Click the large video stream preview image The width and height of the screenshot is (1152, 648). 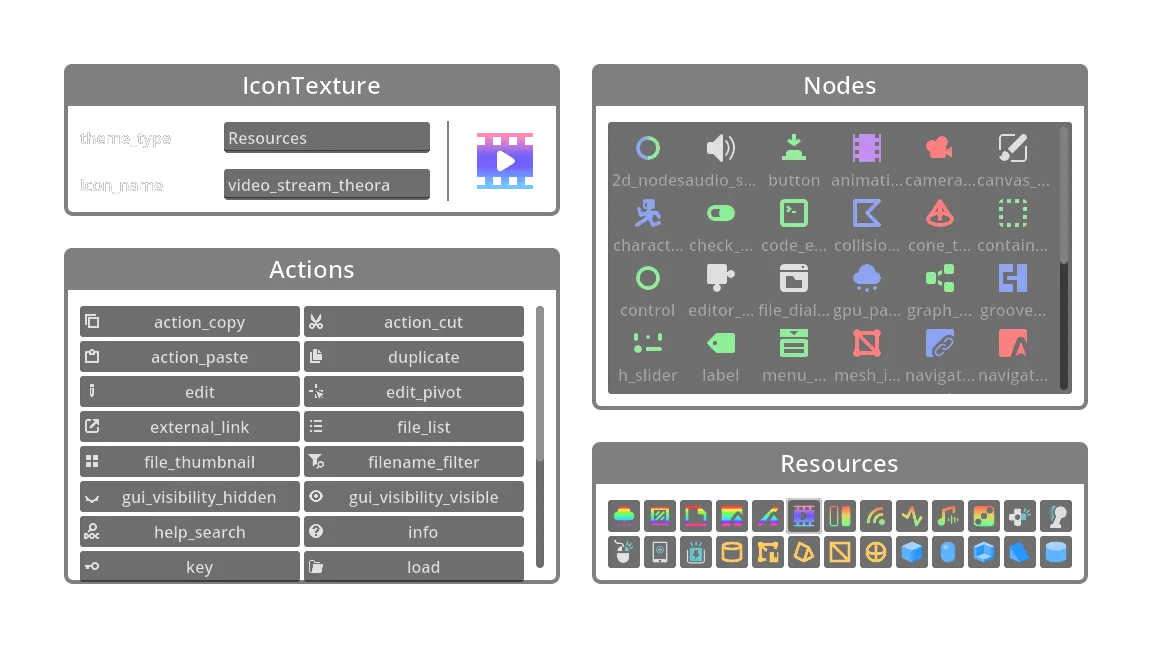coord(505,161)
